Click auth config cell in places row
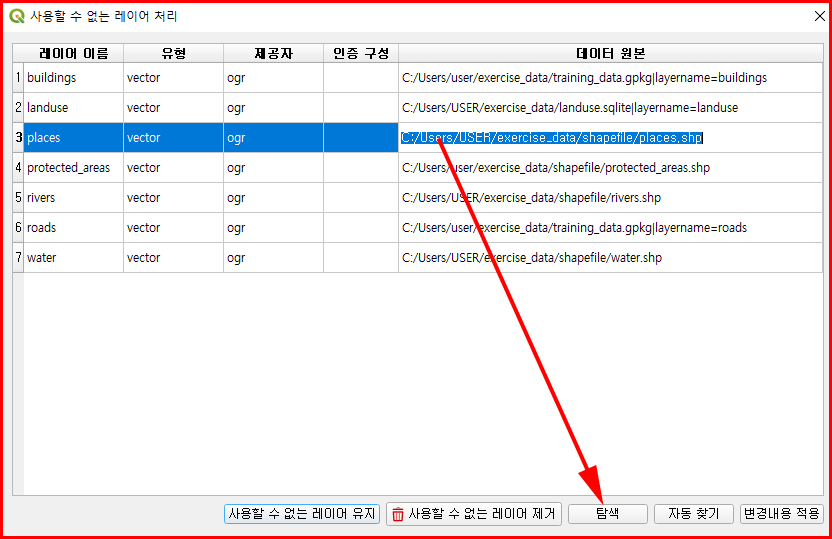The image size is (832, 539). (x=361, y=137)
